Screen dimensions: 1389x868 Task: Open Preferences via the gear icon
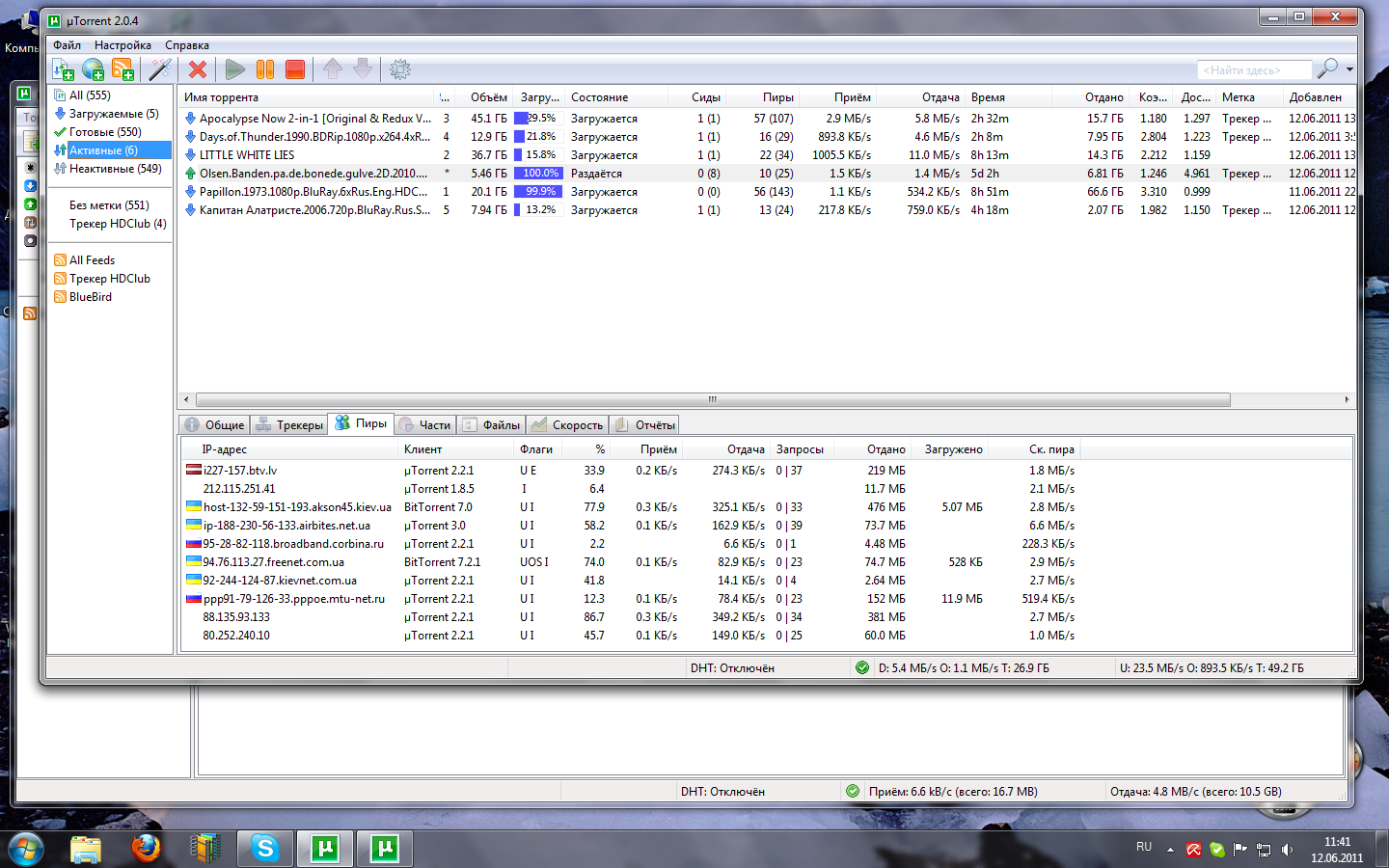coord(400,69)
